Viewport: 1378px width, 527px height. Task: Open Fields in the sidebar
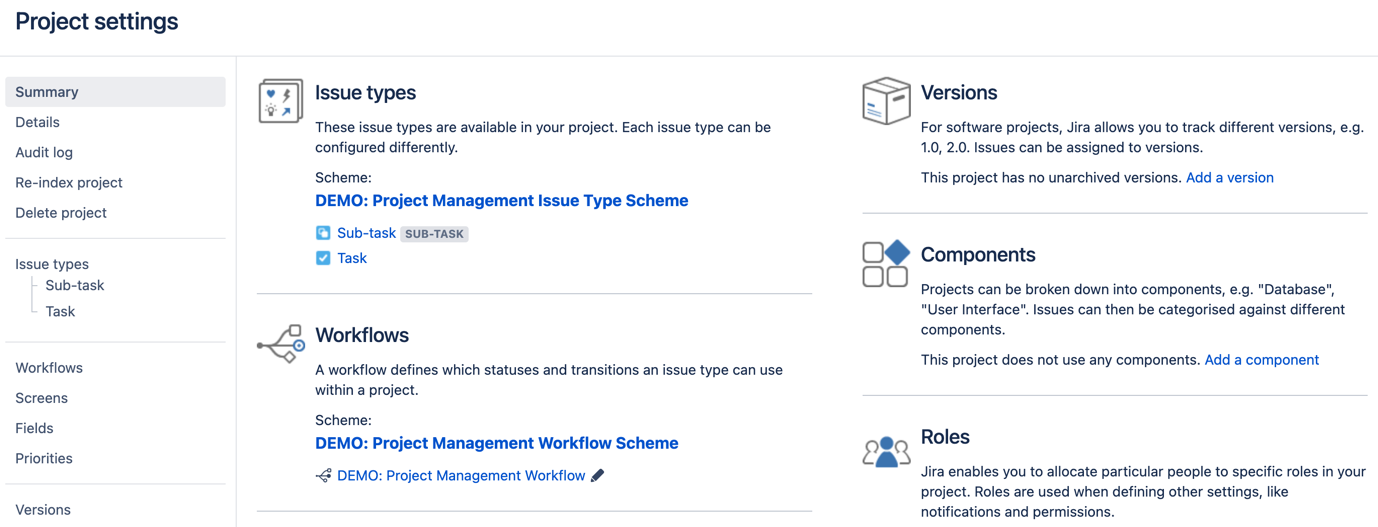coord(34,428)
